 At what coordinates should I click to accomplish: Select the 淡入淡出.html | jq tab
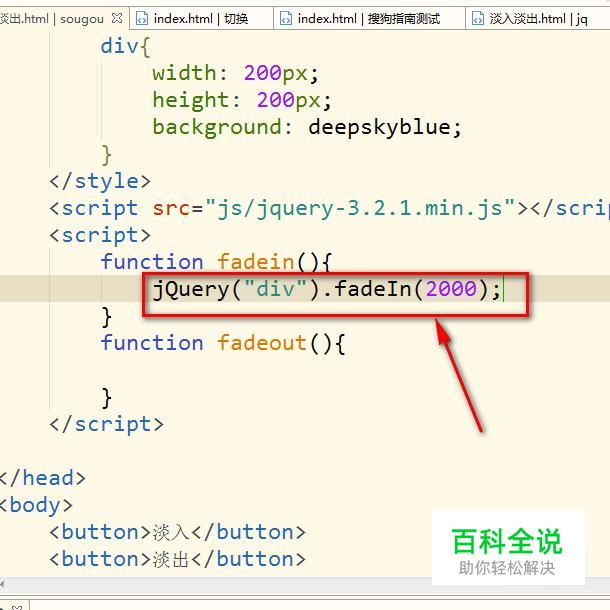538,18
